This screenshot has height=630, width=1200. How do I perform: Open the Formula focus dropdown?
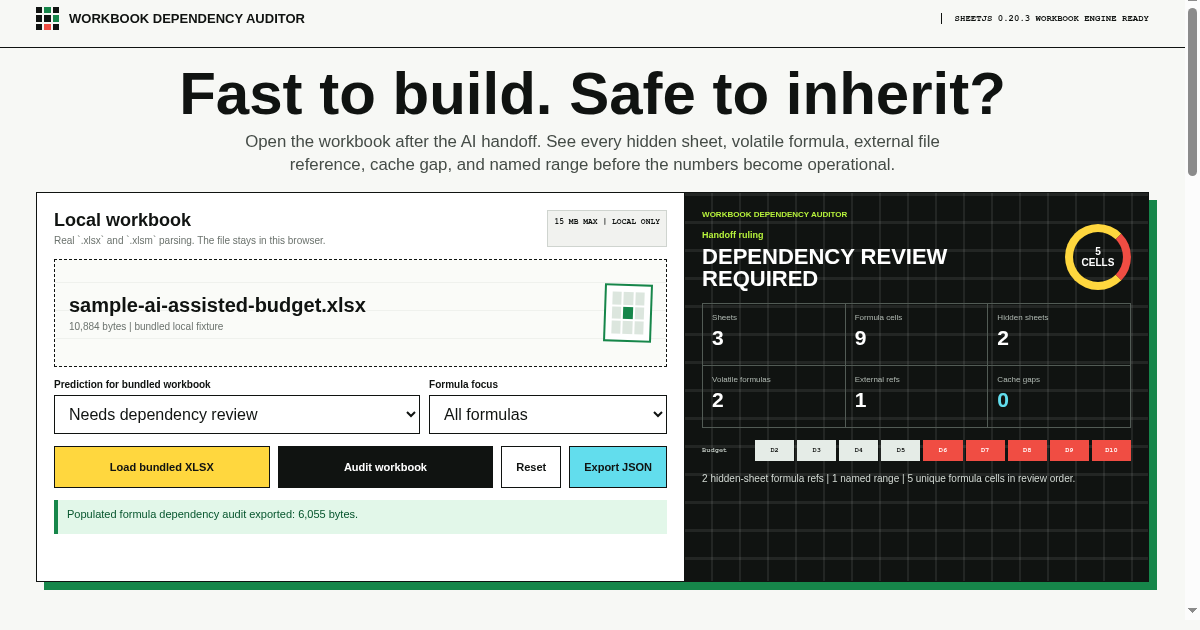point(548,414)
